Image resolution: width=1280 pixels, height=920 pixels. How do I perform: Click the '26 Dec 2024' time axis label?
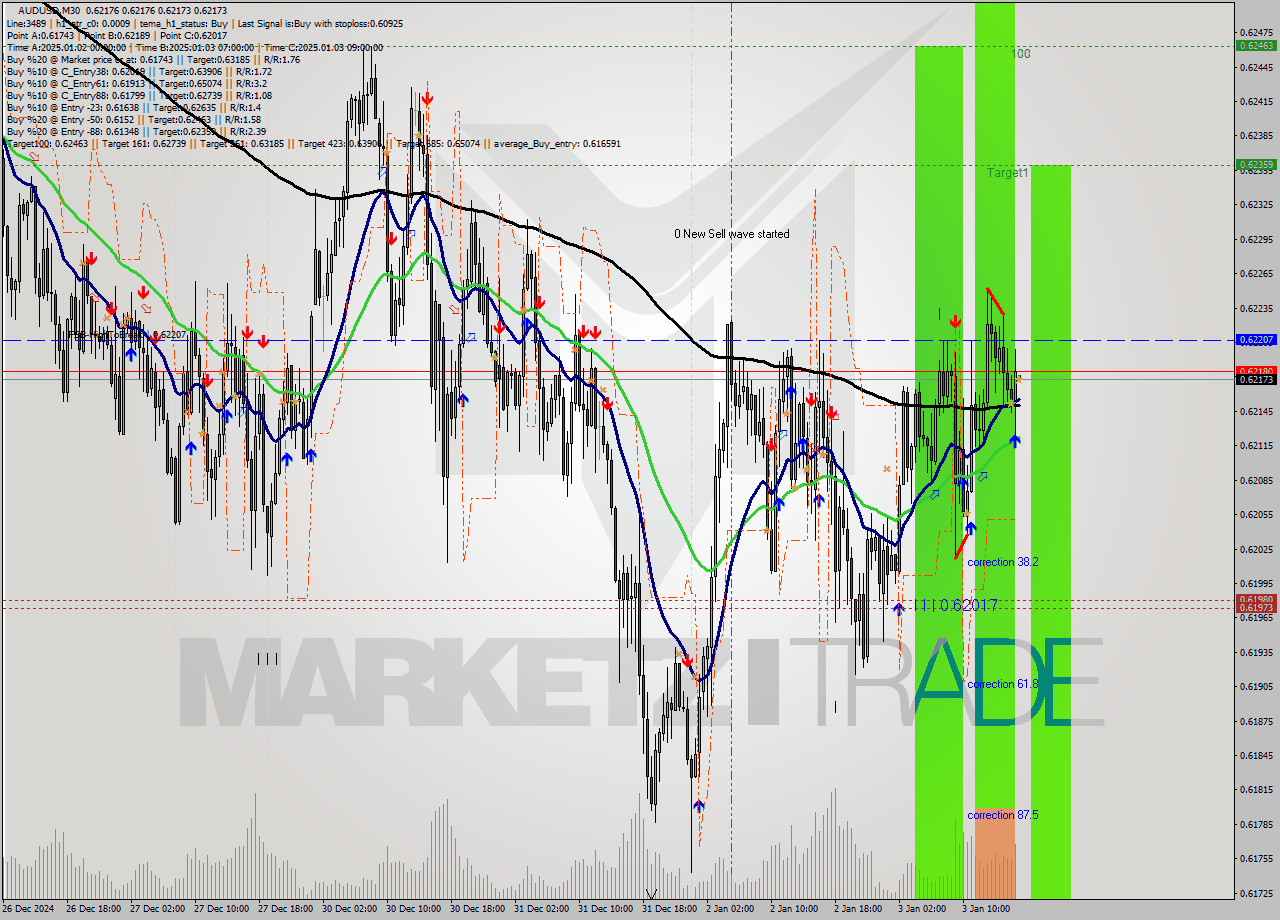click(29, 909)
